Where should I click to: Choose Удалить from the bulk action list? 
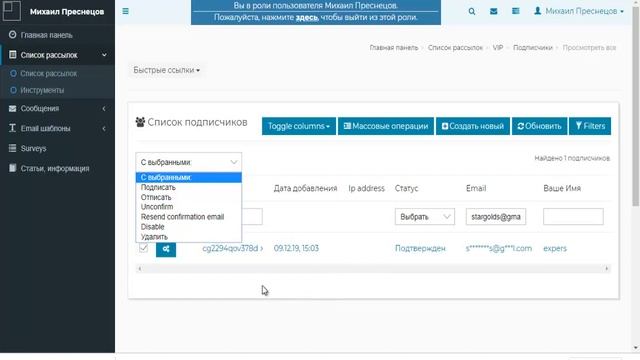point(189,237)
